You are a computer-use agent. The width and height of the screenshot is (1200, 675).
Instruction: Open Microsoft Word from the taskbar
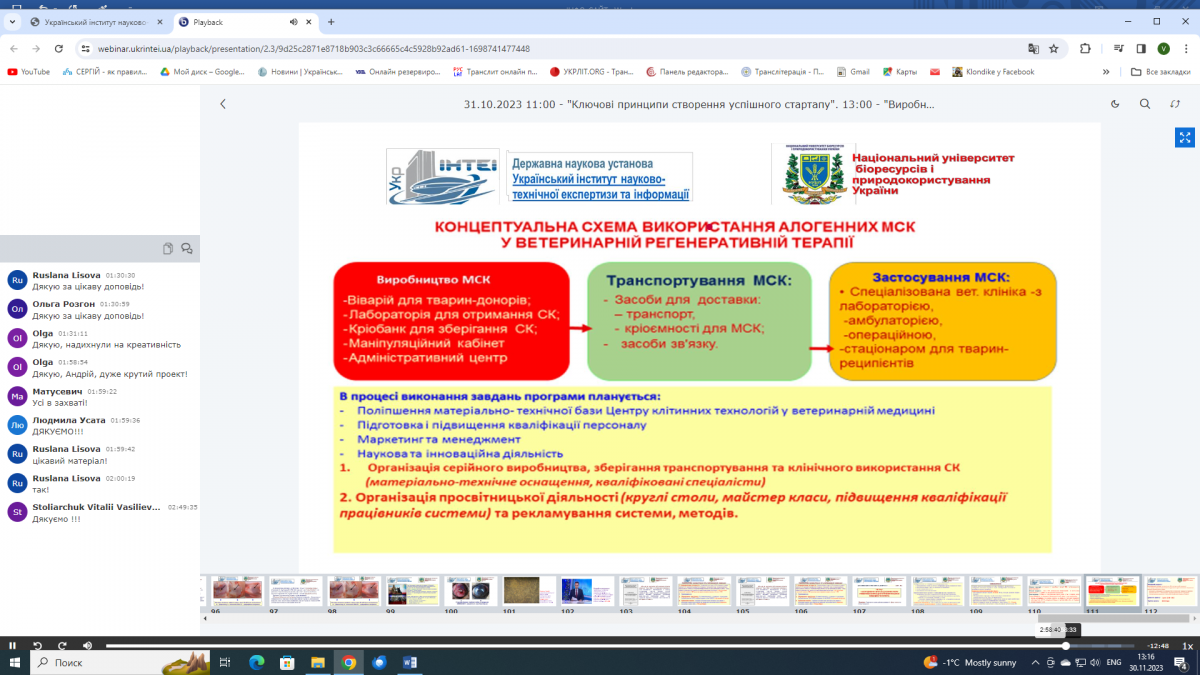click(410, 662)
